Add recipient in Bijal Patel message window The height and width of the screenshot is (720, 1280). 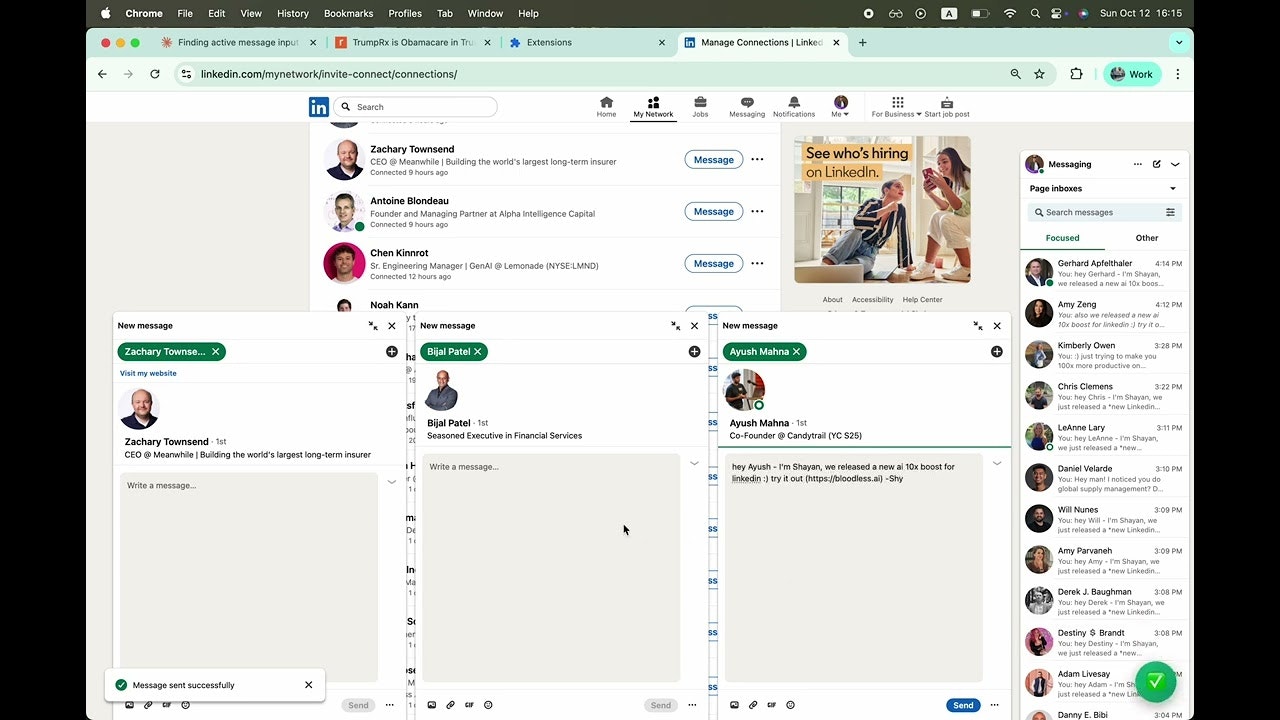click(x=694, y=352)
